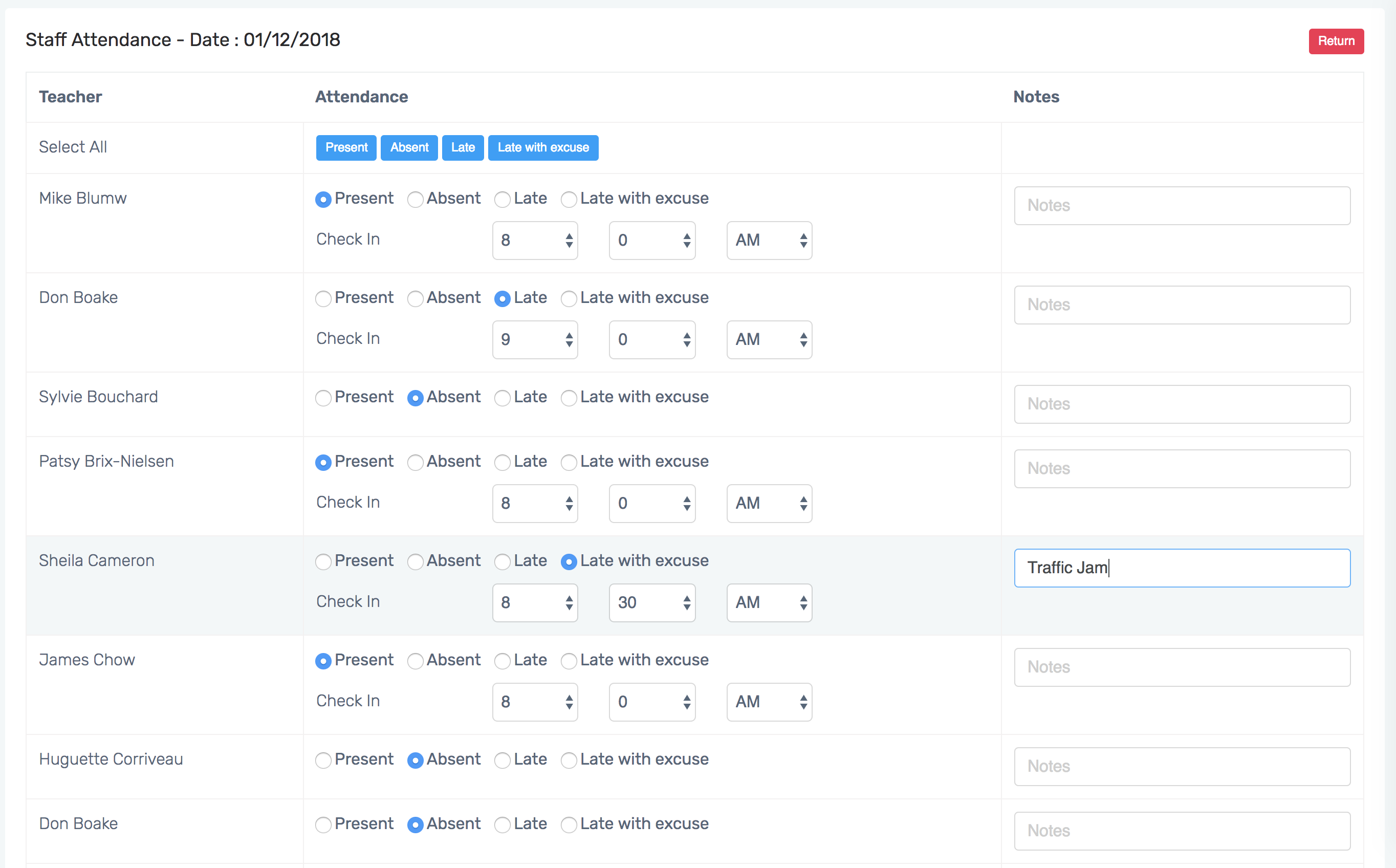Click the red Return button
The height and width of the screenshot is (868, 1396).
(1335, 41)
